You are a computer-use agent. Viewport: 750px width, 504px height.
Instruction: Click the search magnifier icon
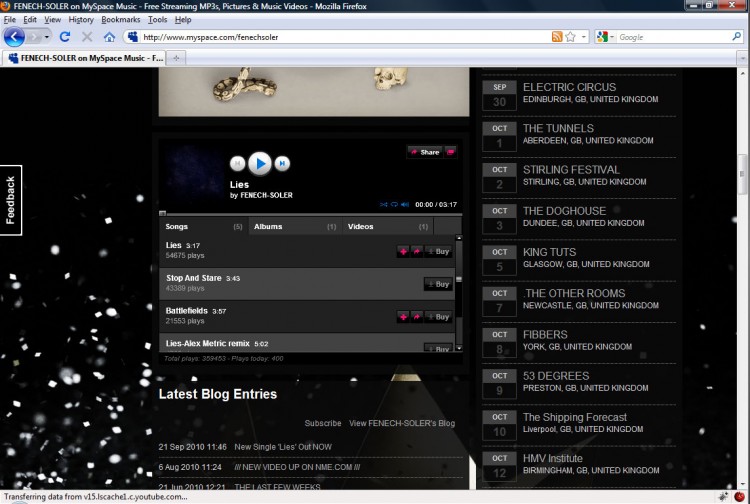pos(736,36)
